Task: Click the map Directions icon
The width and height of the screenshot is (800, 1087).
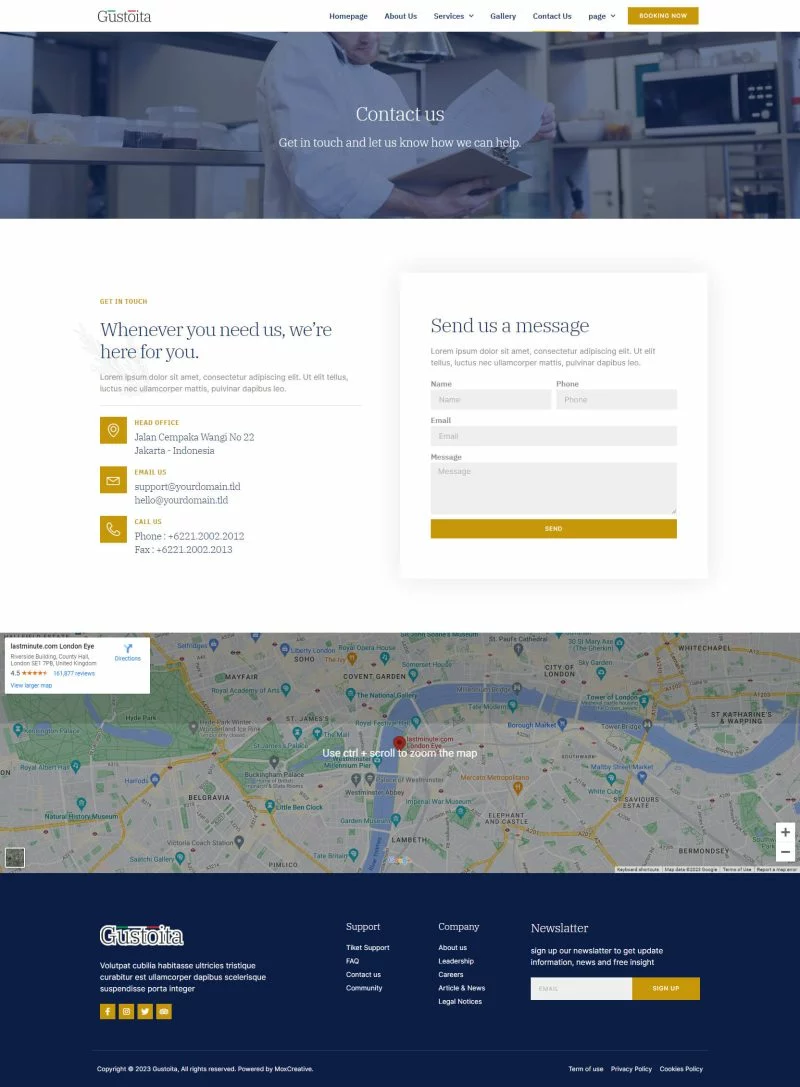Action: (128, 650)
